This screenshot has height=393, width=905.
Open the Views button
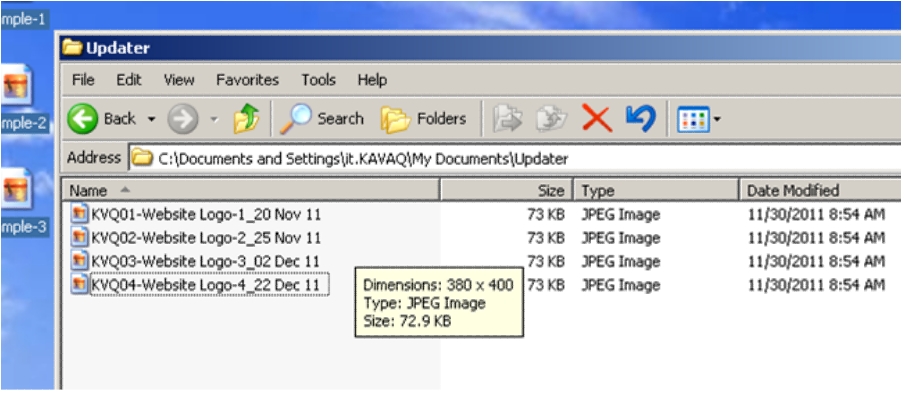693,119
